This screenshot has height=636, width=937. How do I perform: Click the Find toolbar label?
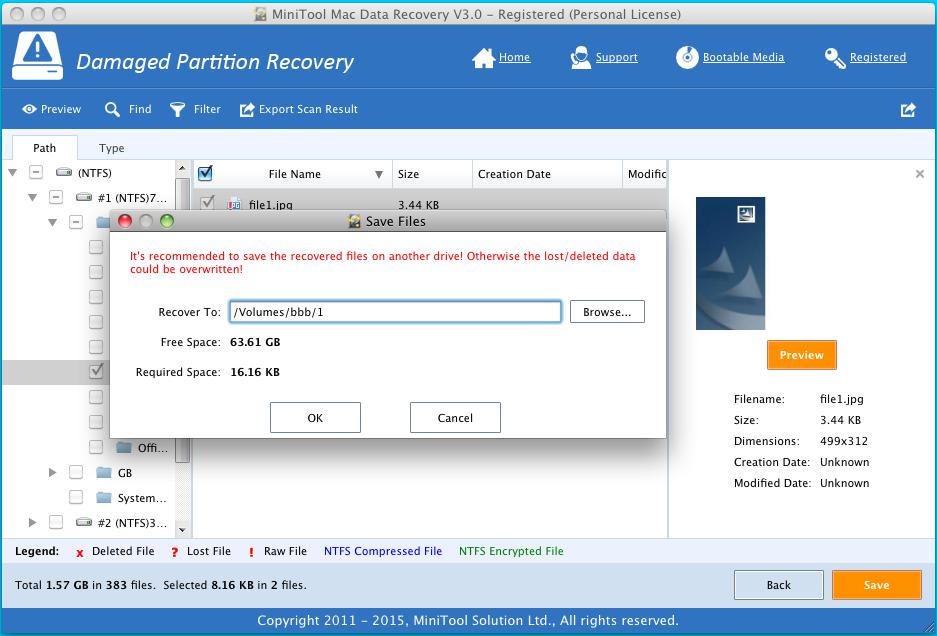click(140, 109)
